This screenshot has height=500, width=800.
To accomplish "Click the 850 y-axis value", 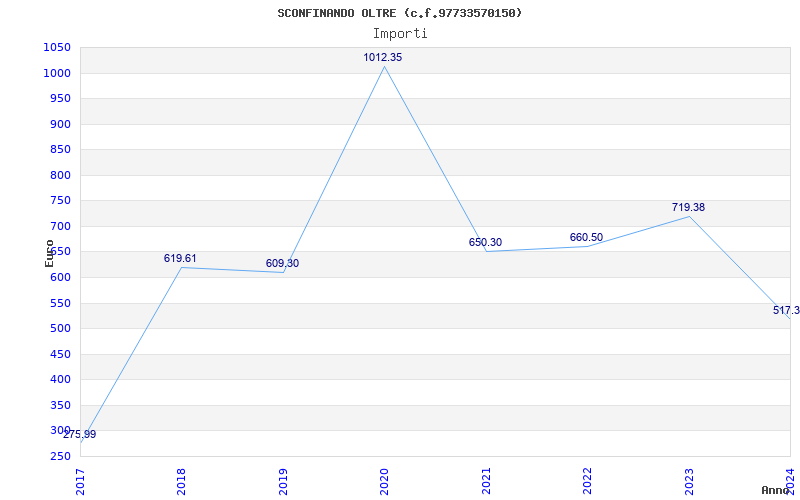I will 60,150.
